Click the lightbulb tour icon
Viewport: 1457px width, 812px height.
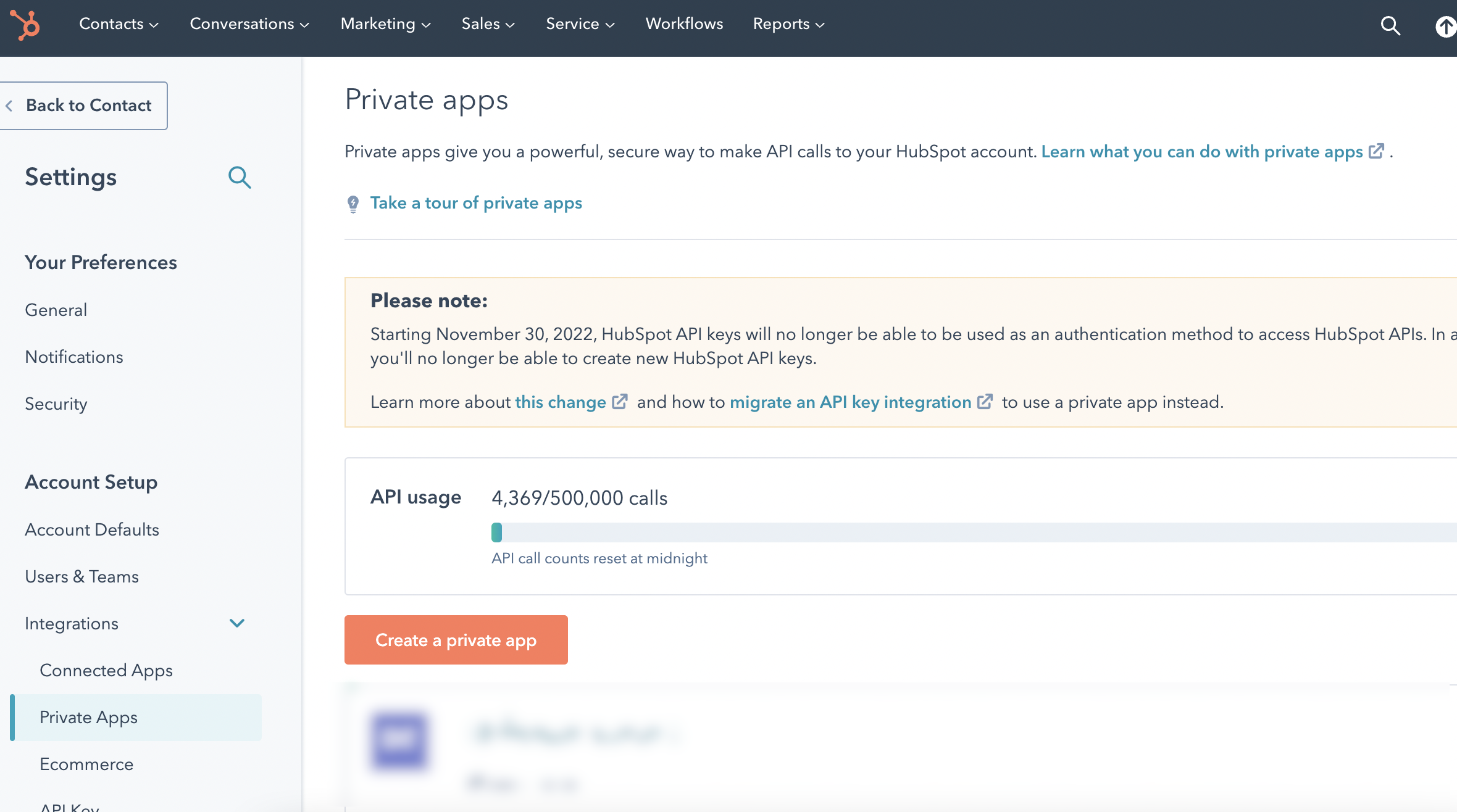(353, 203)
